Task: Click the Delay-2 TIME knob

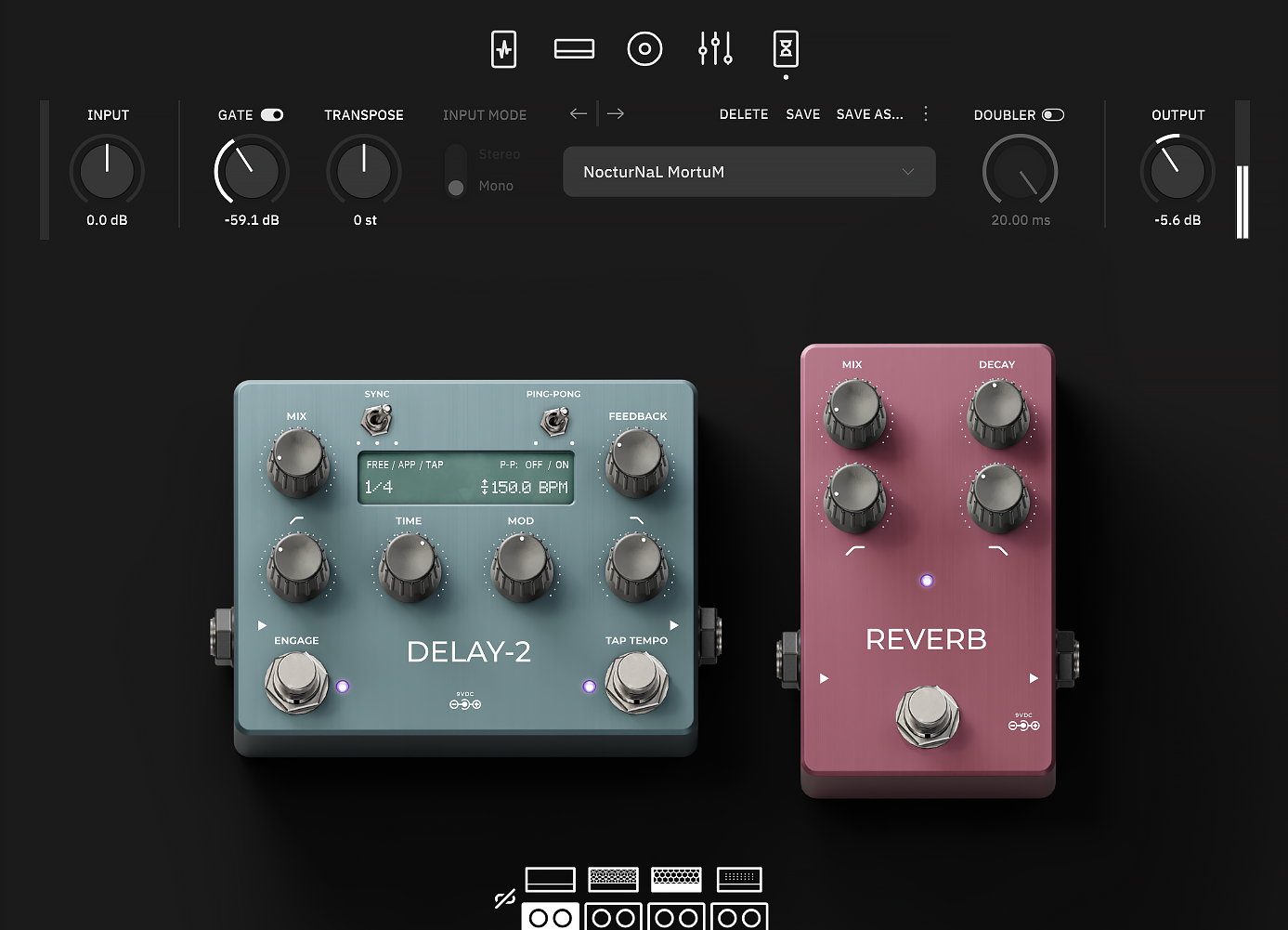Action: pos(410,567)
